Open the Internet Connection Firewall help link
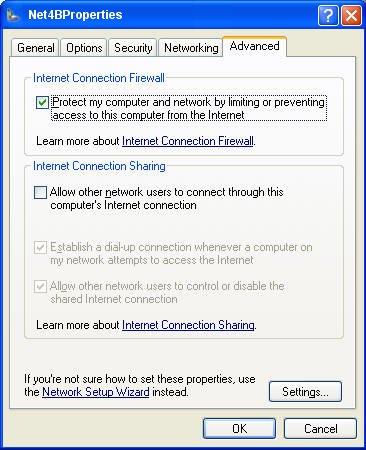The height and width of the screenshot is (450, 366). click(188, 141)
